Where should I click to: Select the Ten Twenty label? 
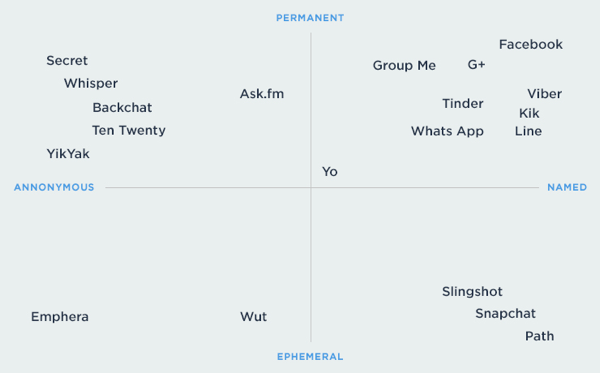[x=129, y=131]
